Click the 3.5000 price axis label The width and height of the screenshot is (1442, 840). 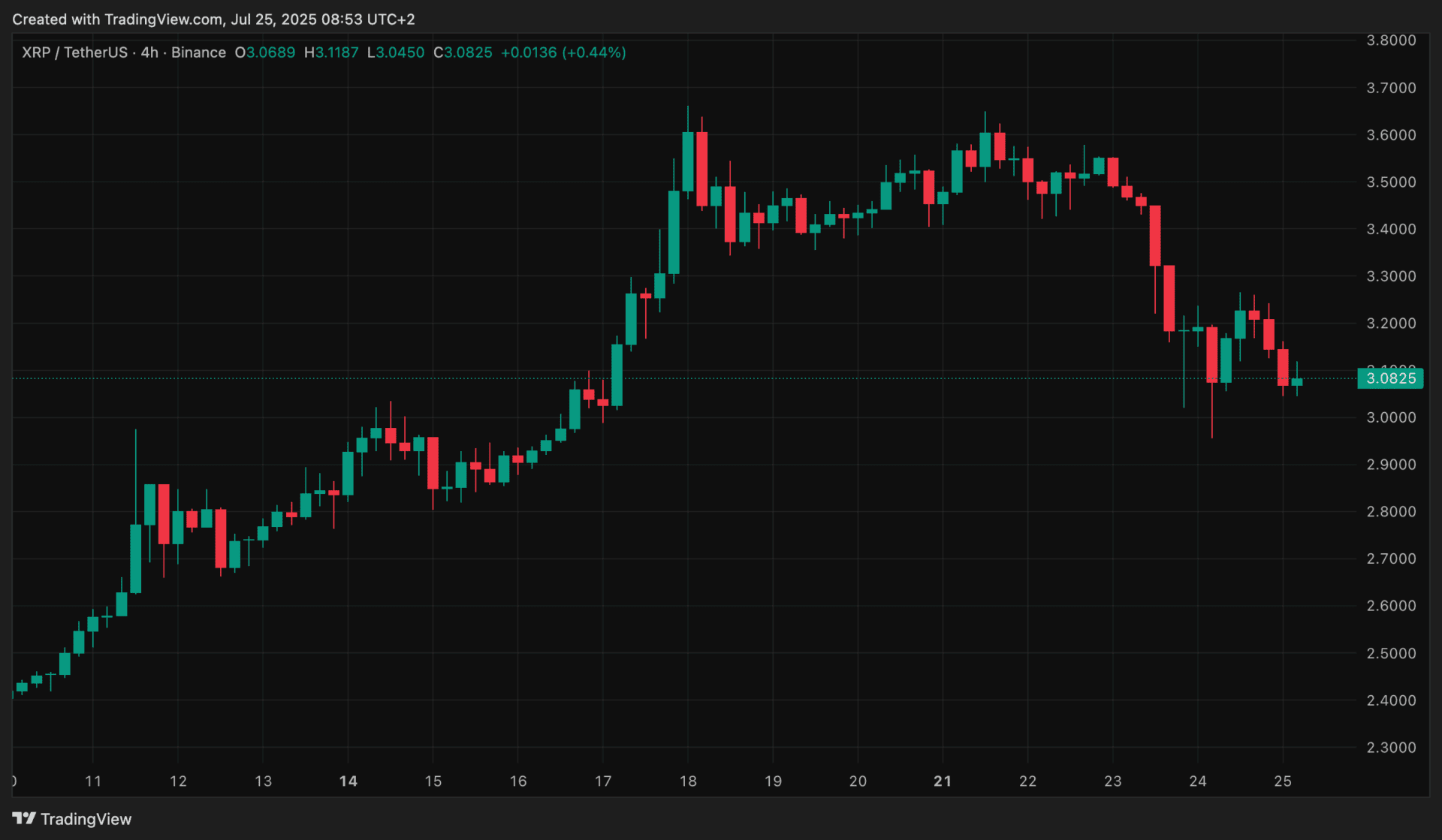(1391, 182)
